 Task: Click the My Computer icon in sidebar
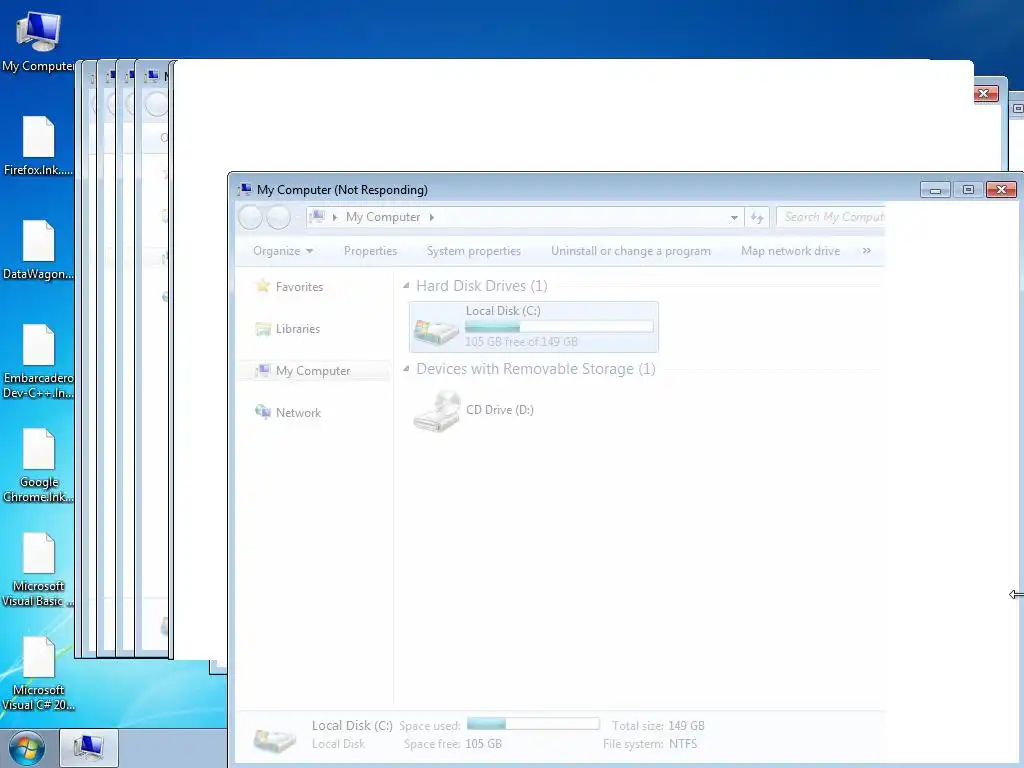coord(263,370)
